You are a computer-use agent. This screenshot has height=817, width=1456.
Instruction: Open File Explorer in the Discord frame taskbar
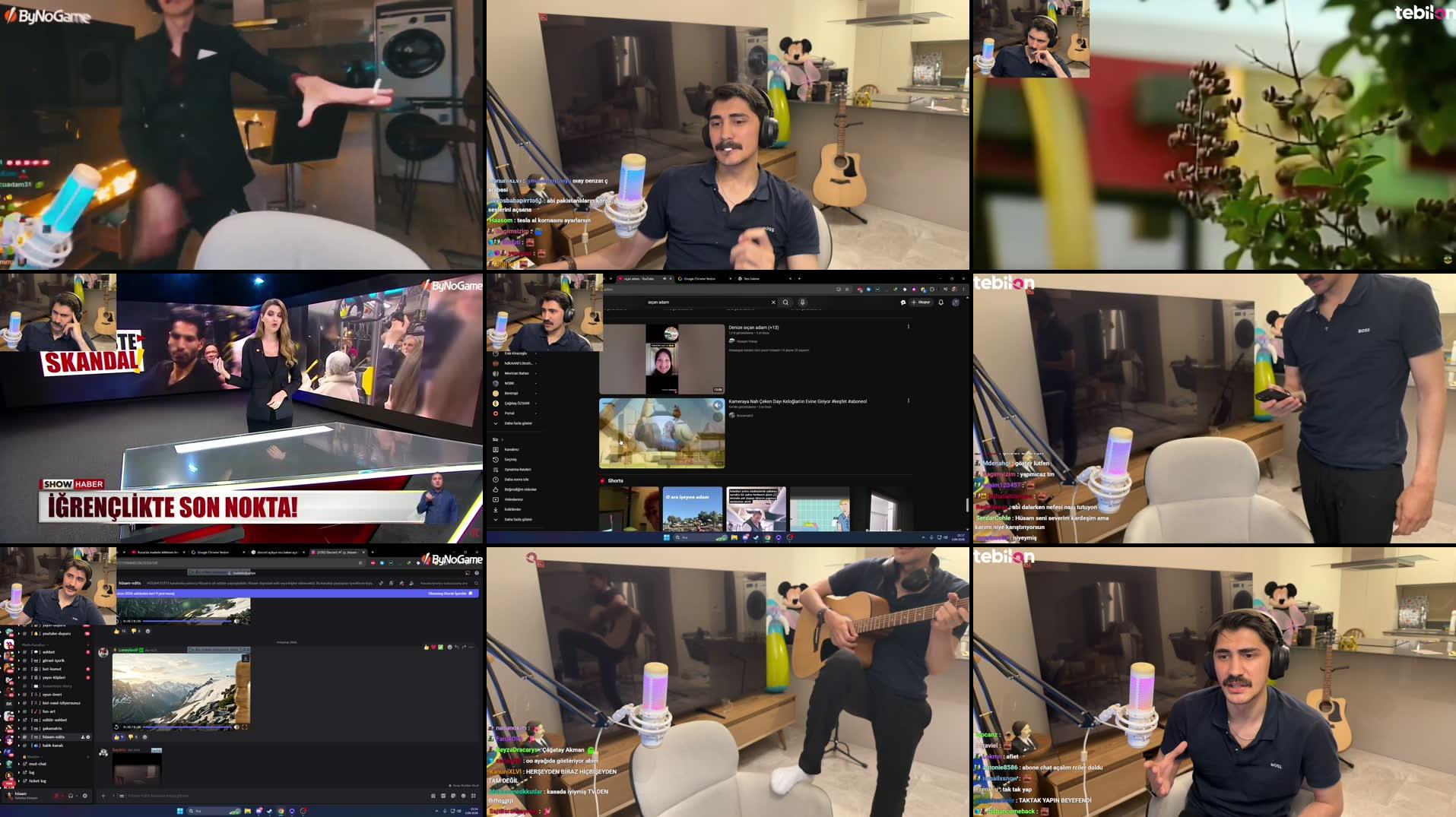pos(248,811)
